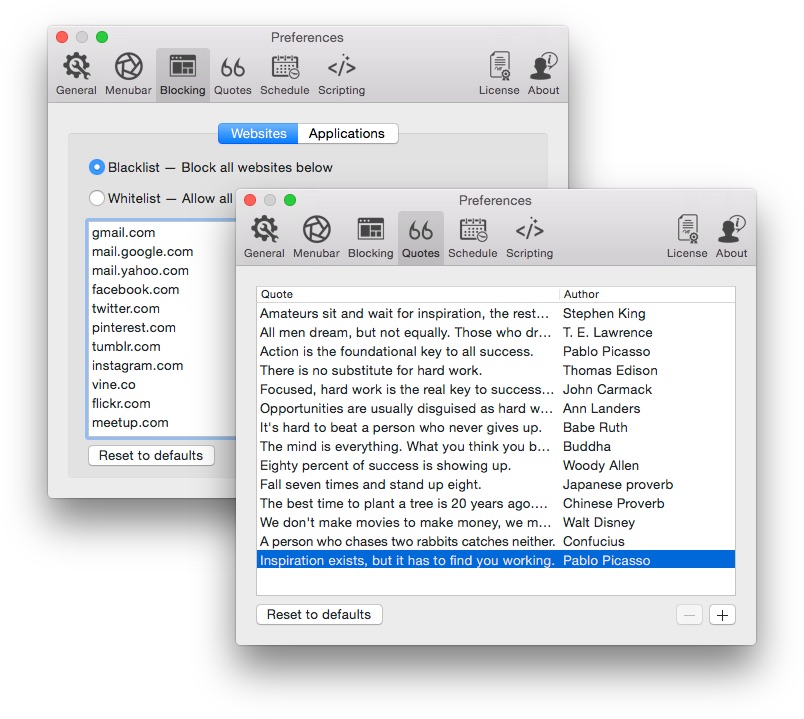Select vine.co in blocked list
Viewport: 804px width, 719px height.
pyautogui.click(x=114, y=384)
